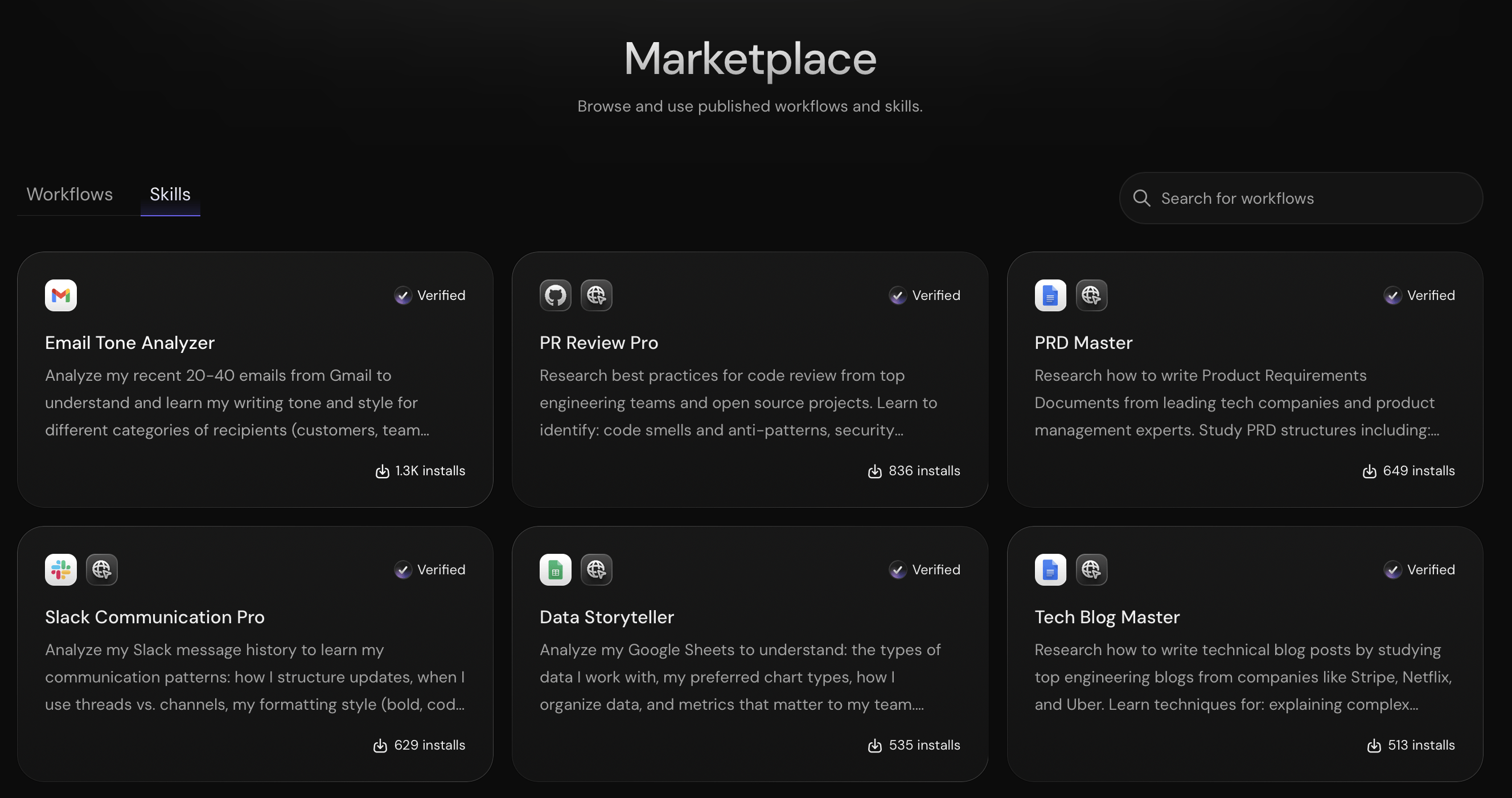
Task: Click the Verified checkmark badge on PRD Master
Action: (1392, 295)
